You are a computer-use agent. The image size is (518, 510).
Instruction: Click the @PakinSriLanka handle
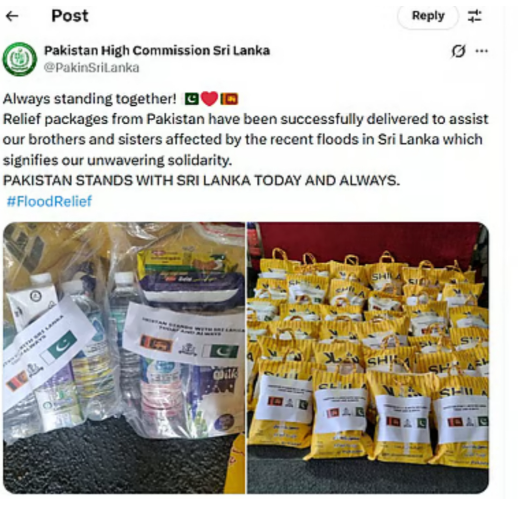pyautogui.click(x=92, y=68)
